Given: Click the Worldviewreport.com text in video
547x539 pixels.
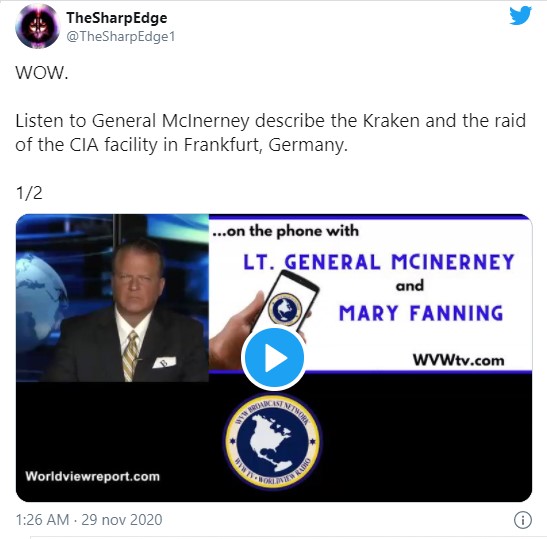Looking at the screenshot, I should tap(92, 476).
